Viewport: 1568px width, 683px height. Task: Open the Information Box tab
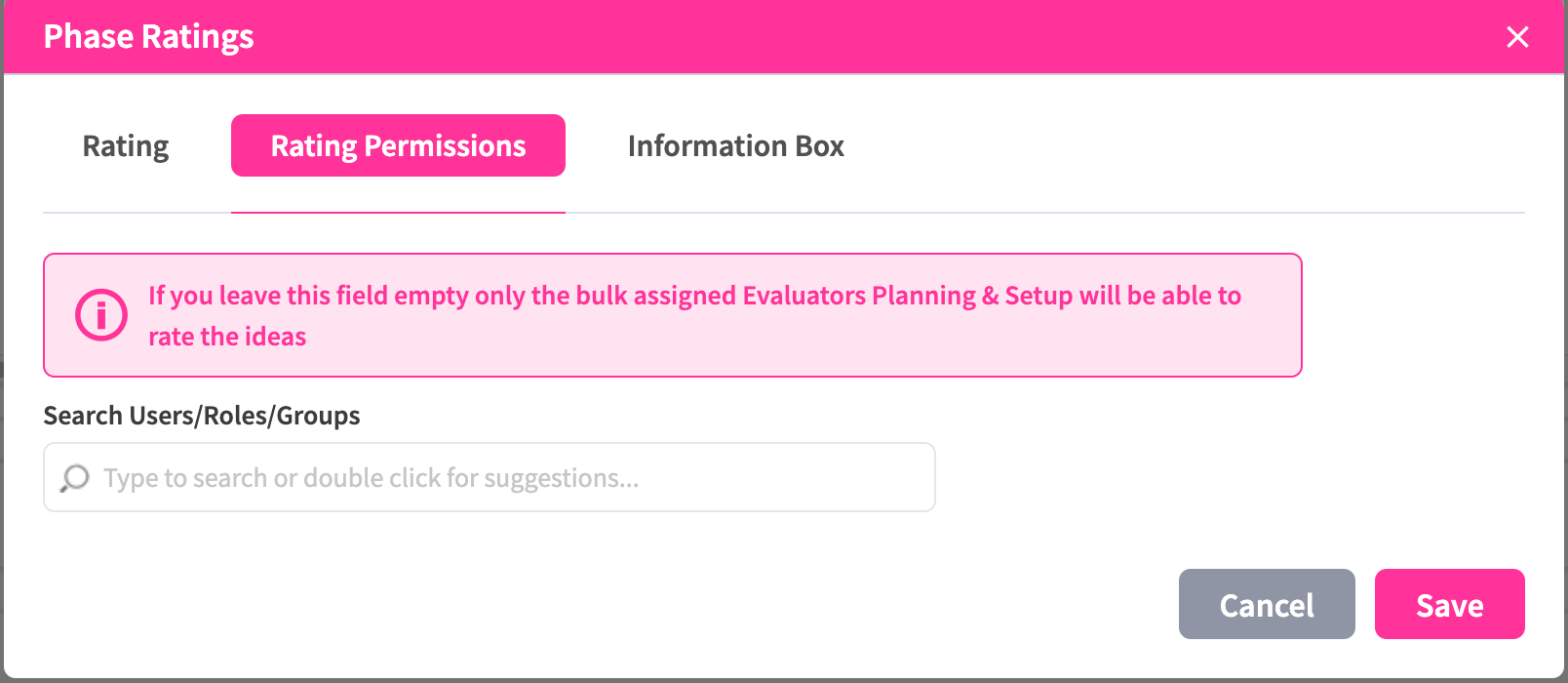pos(735,146)
